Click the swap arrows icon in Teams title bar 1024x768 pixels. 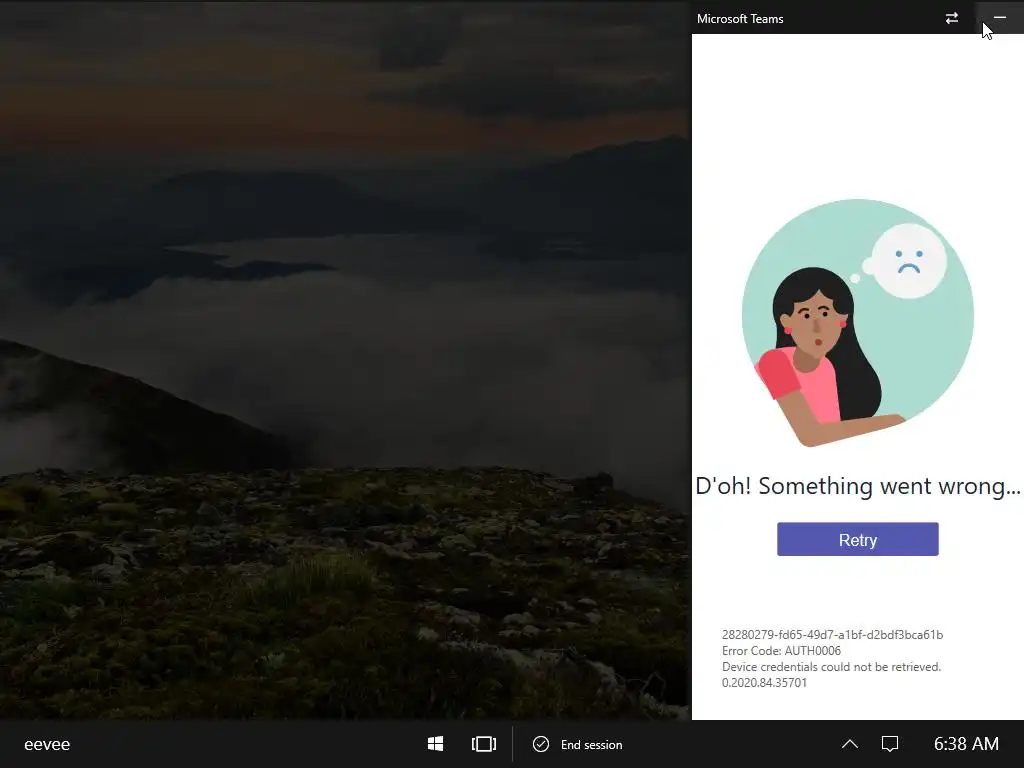click(952, 18)
